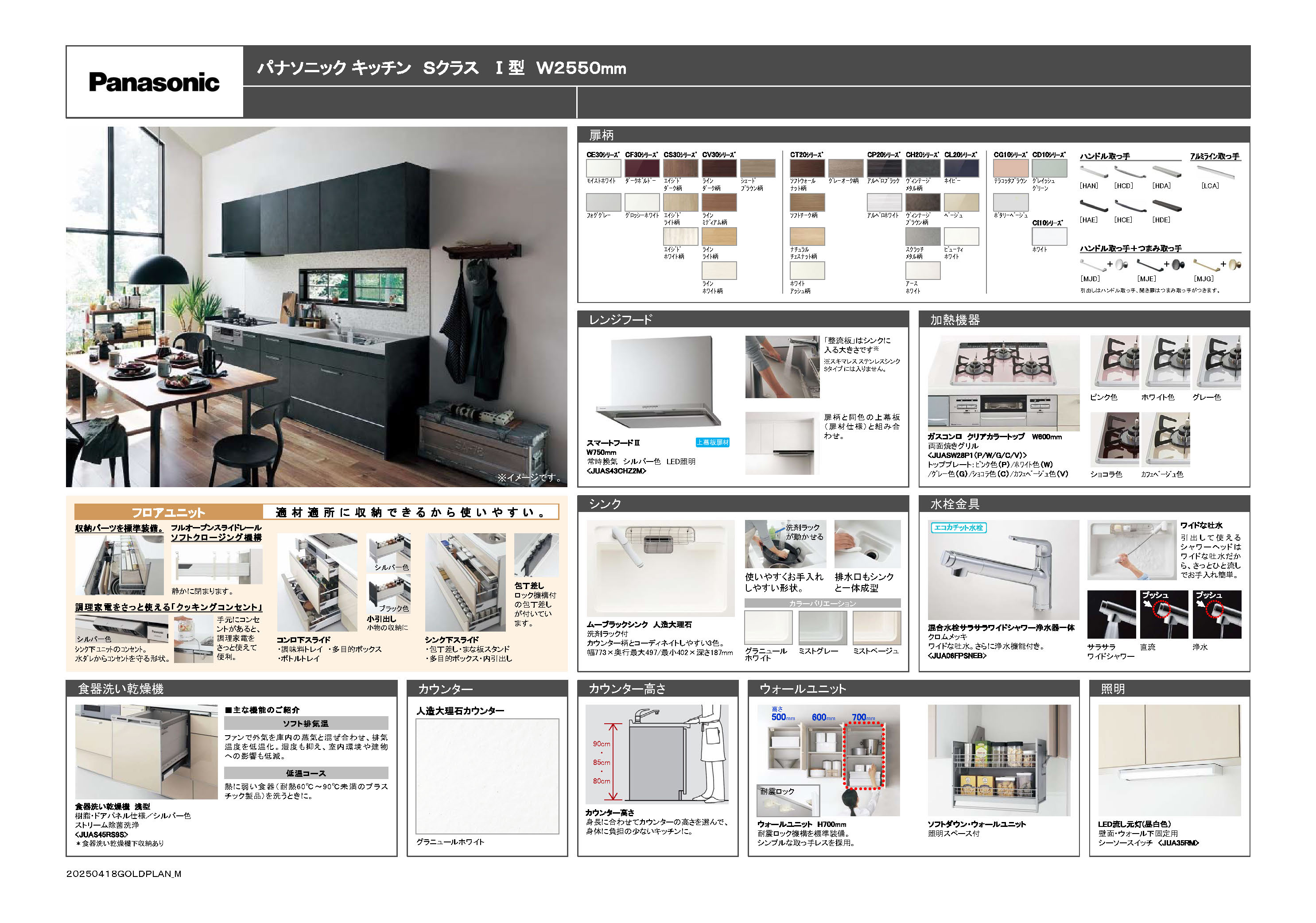Open the ムーブラックシンク sink photo
Screen dimensions: 1316x923
(660, 568)
